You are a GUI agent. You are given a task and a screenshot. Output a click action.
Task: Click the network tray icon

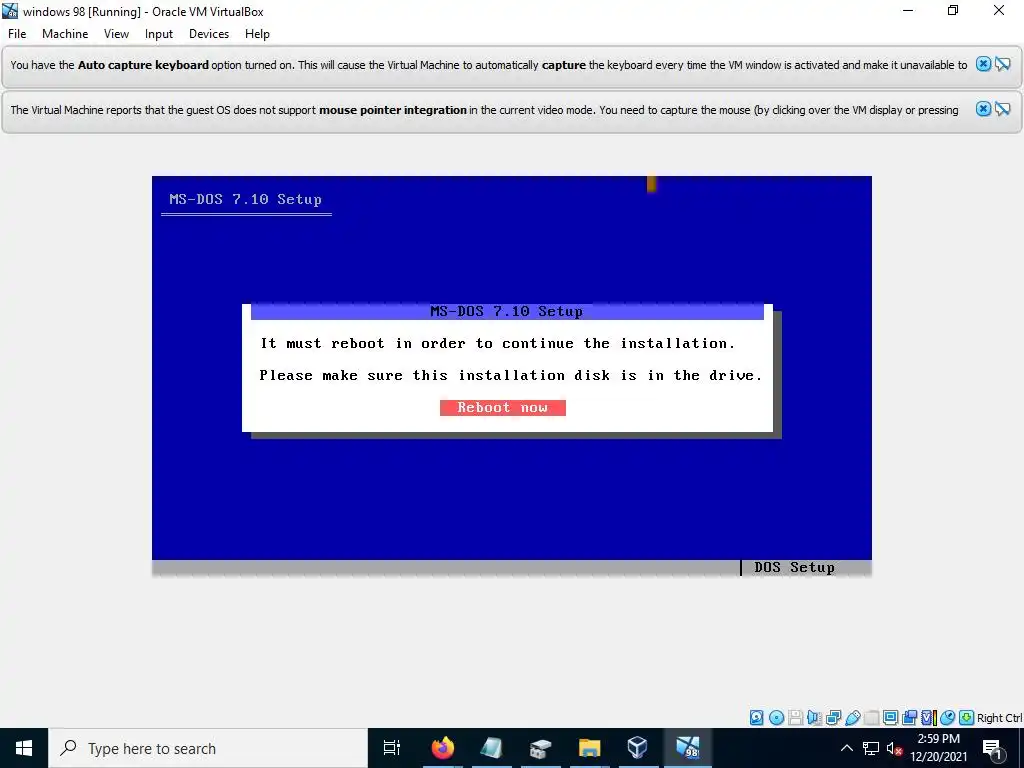coord(871,748)
